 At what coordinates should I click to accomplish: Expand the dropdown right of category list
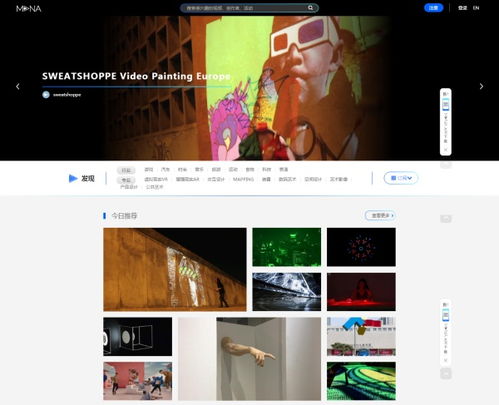click(401, 178)
